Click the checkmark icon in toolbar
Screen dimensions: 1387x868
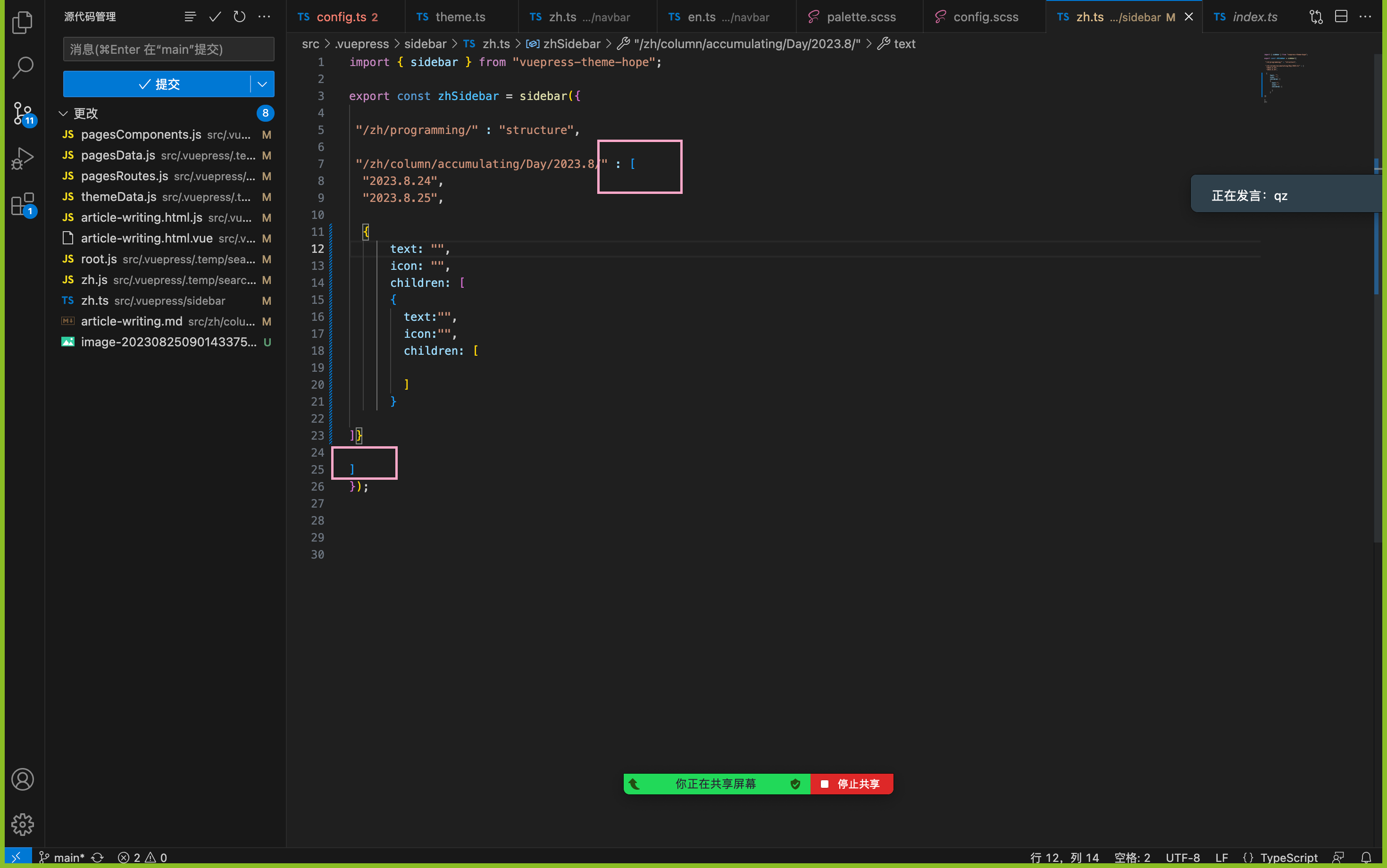pos(214,16)
